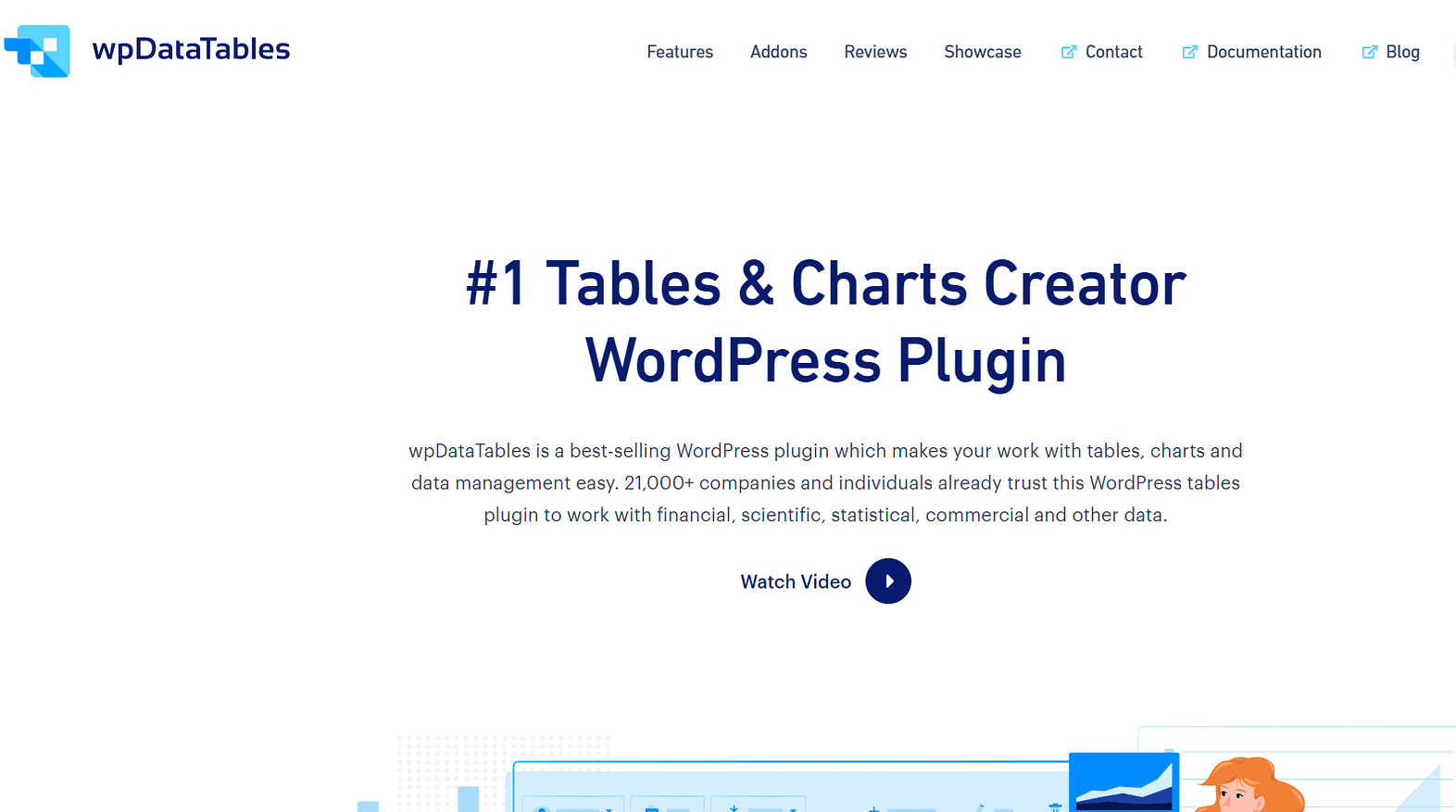This screenshot has width=1456, height=812.
Task: Click the Tables & Charts Creator headline
Action: point(825,320)
